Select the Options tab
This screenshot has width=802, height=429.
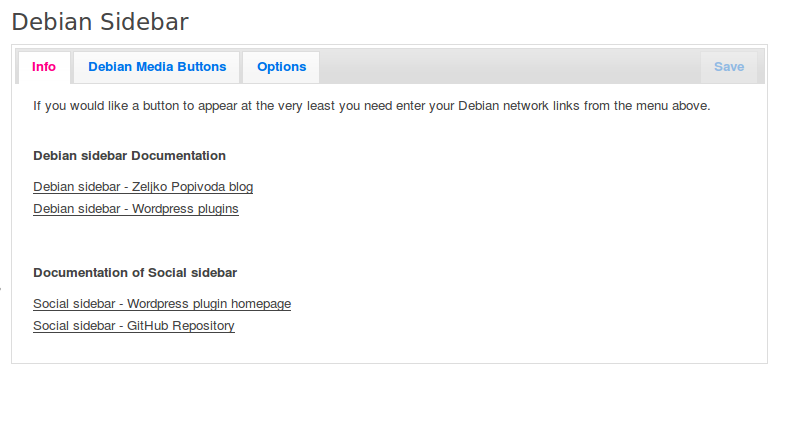pos(281,67)
